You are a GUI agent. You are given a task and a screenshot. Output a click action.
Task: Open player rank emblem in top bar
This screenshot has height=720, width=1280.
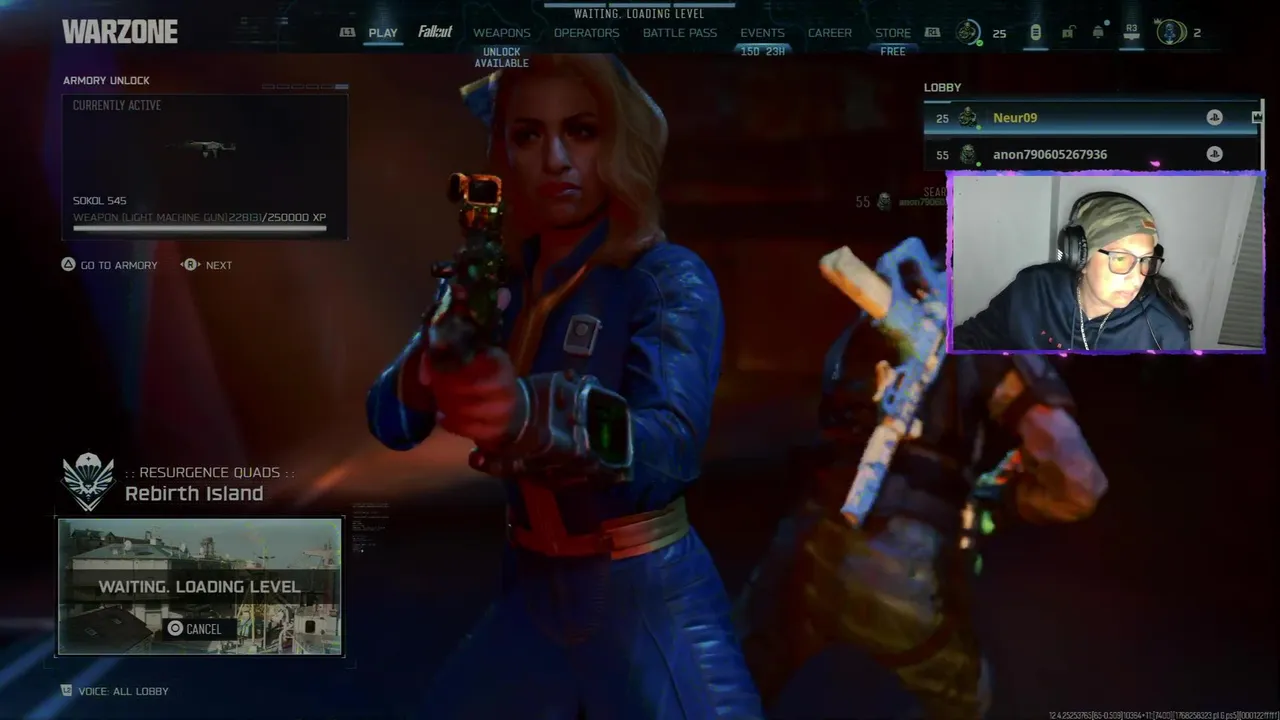pyautogui.click(x=968, y=32)
